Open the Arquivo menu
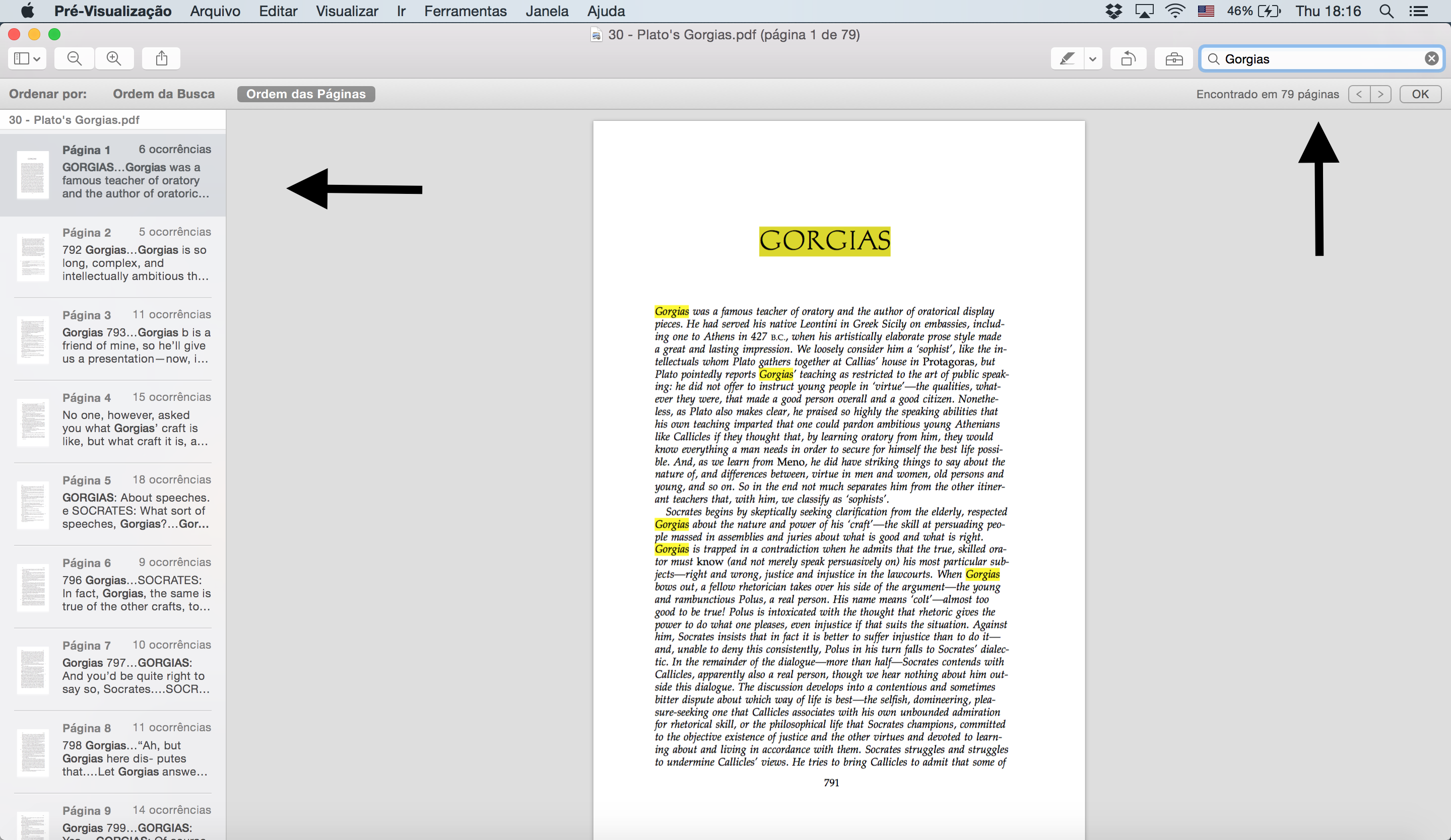 pos(215,11)
